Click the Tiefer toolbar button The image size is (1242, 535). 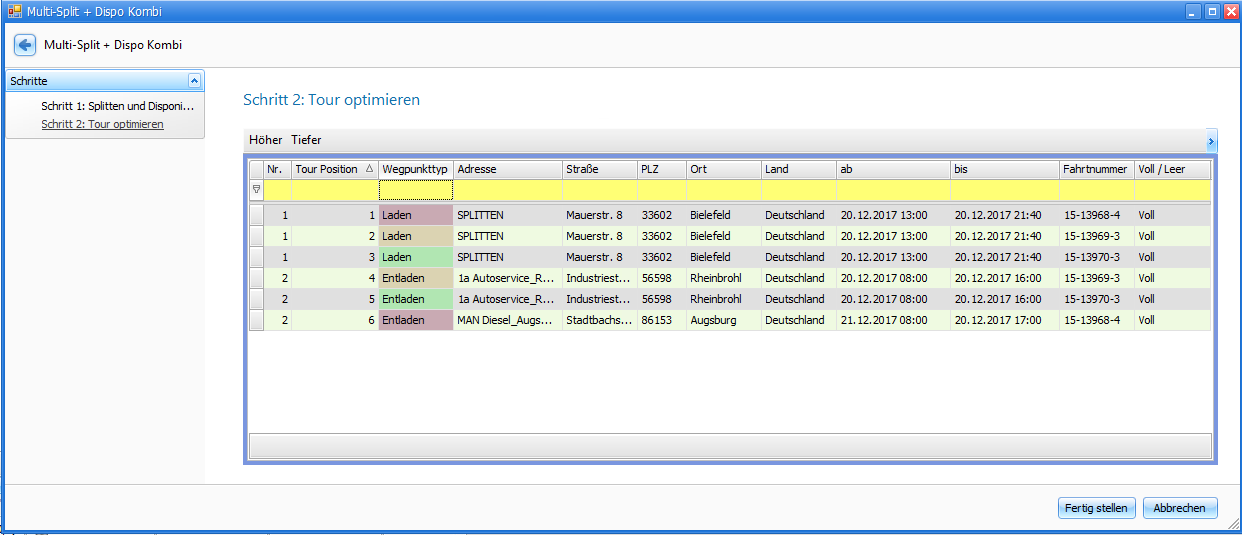coord(306,140)
